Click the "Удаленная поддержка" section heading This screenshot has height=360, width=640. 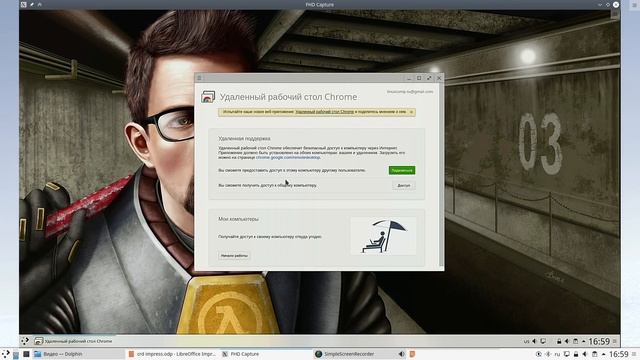click(x=244, y=138)
